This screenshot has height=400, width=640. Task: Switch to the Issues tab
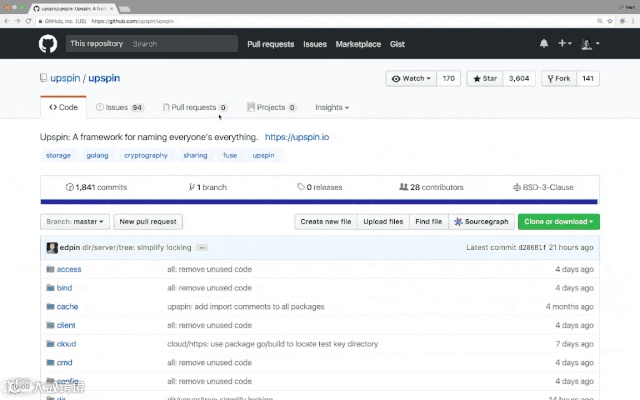click(119, 107)
